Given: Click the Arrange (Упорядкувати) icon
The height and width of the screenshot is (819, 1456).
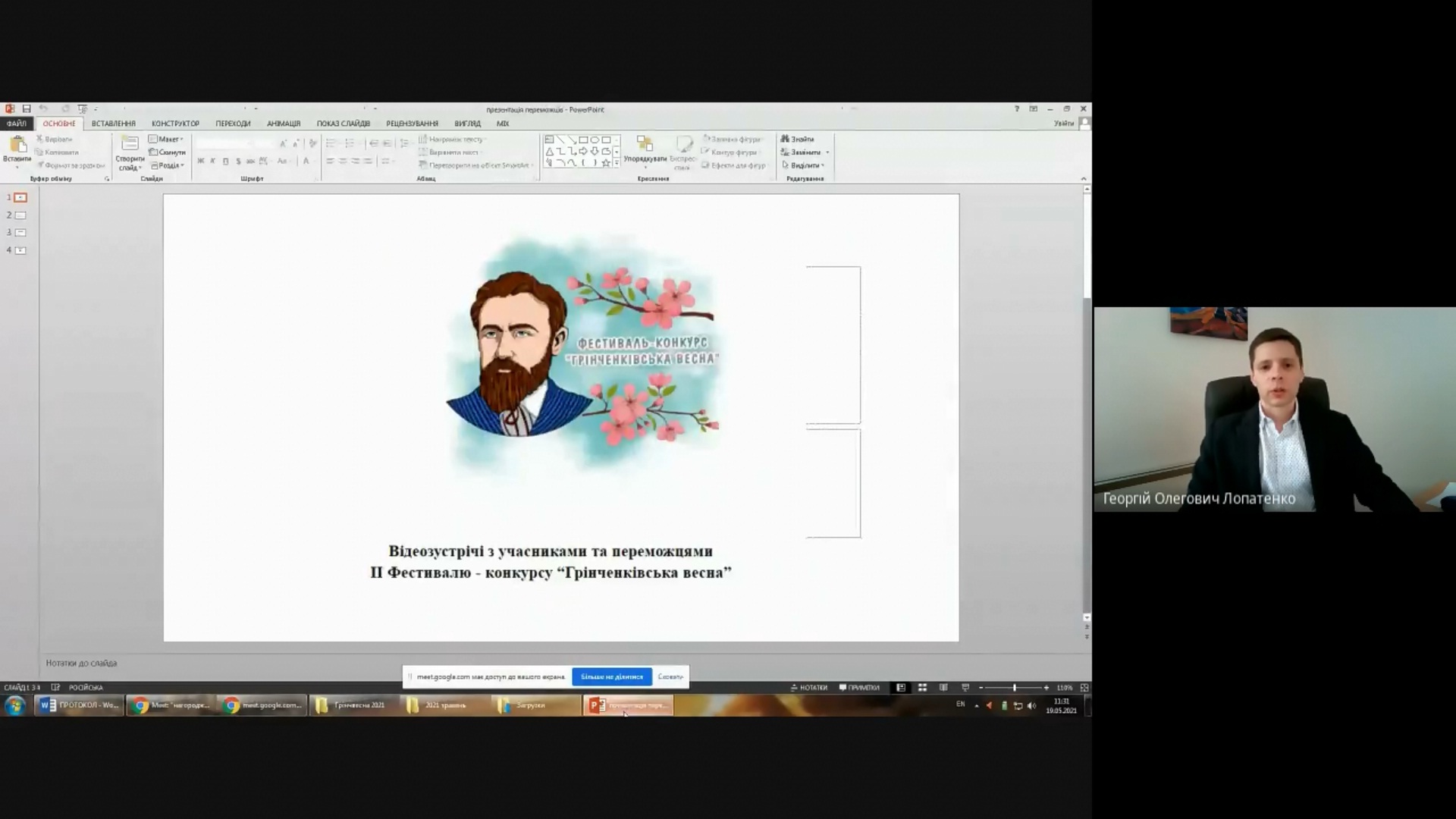Looking at the screenshot, I should pyautogui.click(x=645, y=144).
